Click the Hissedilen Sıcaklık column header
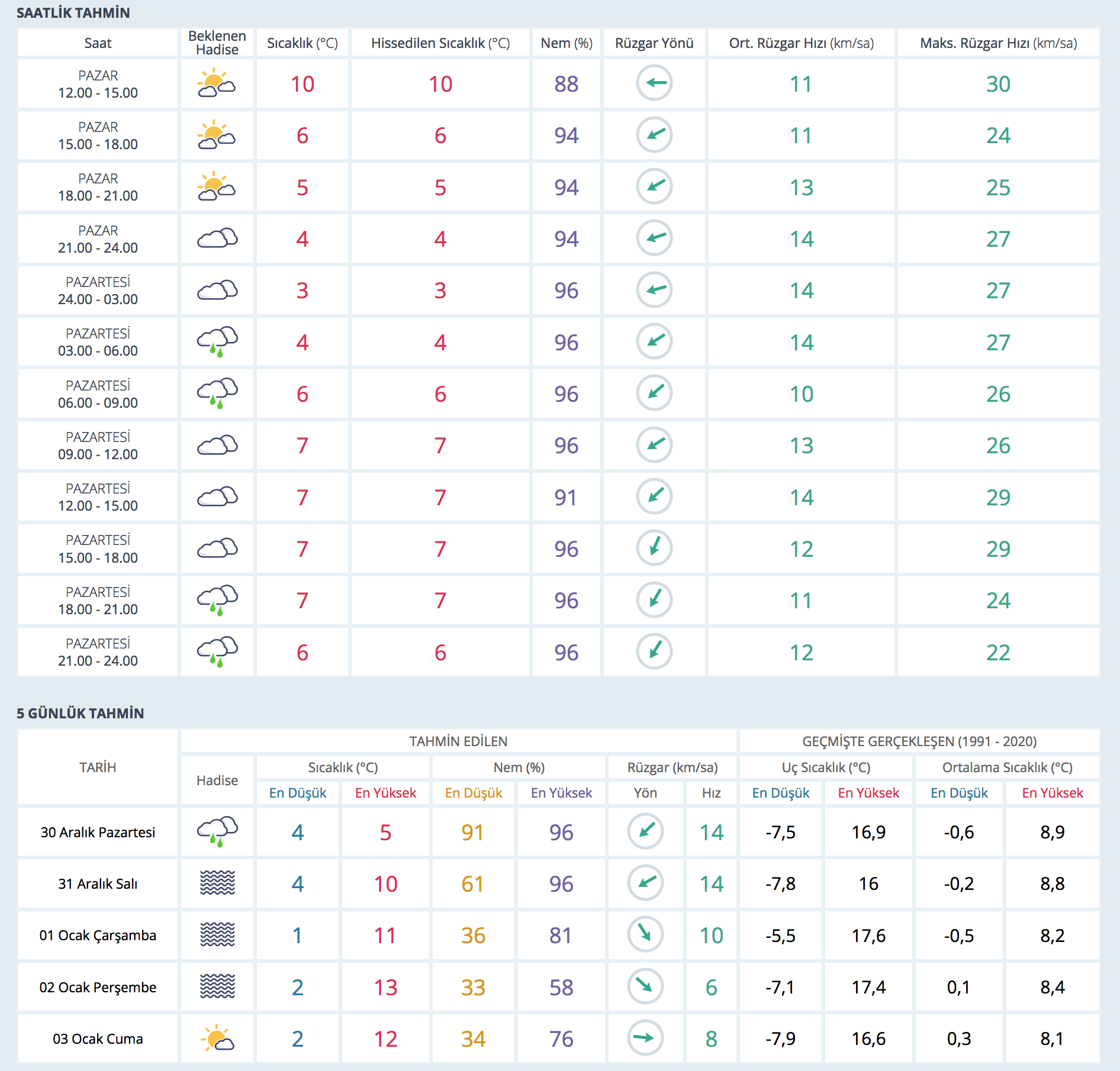Screen dimensions: 1120x1071 point(440,43)
